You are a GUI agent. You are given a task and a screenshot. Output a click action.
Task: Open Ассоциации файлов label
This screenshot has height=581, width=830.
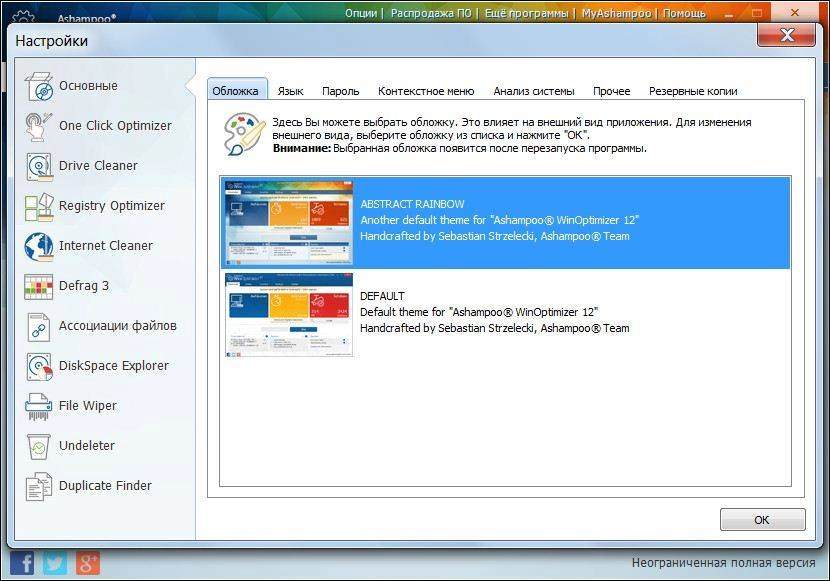(118, 326)
